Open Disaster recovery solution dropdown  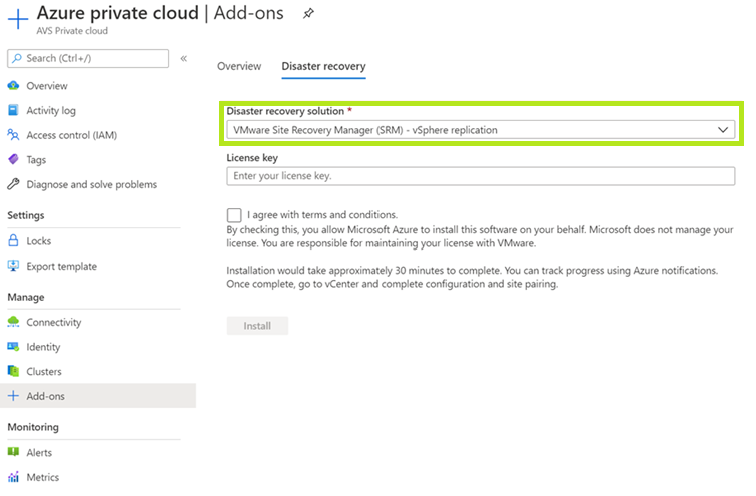point(481,130)
